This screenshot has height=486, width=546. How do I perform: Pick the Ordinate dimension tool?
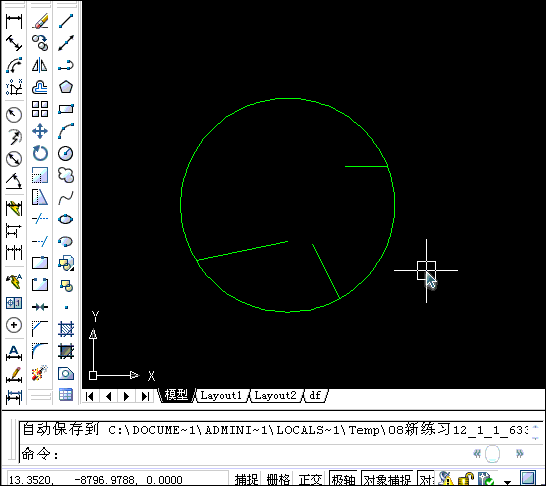(x=14, y=87)
